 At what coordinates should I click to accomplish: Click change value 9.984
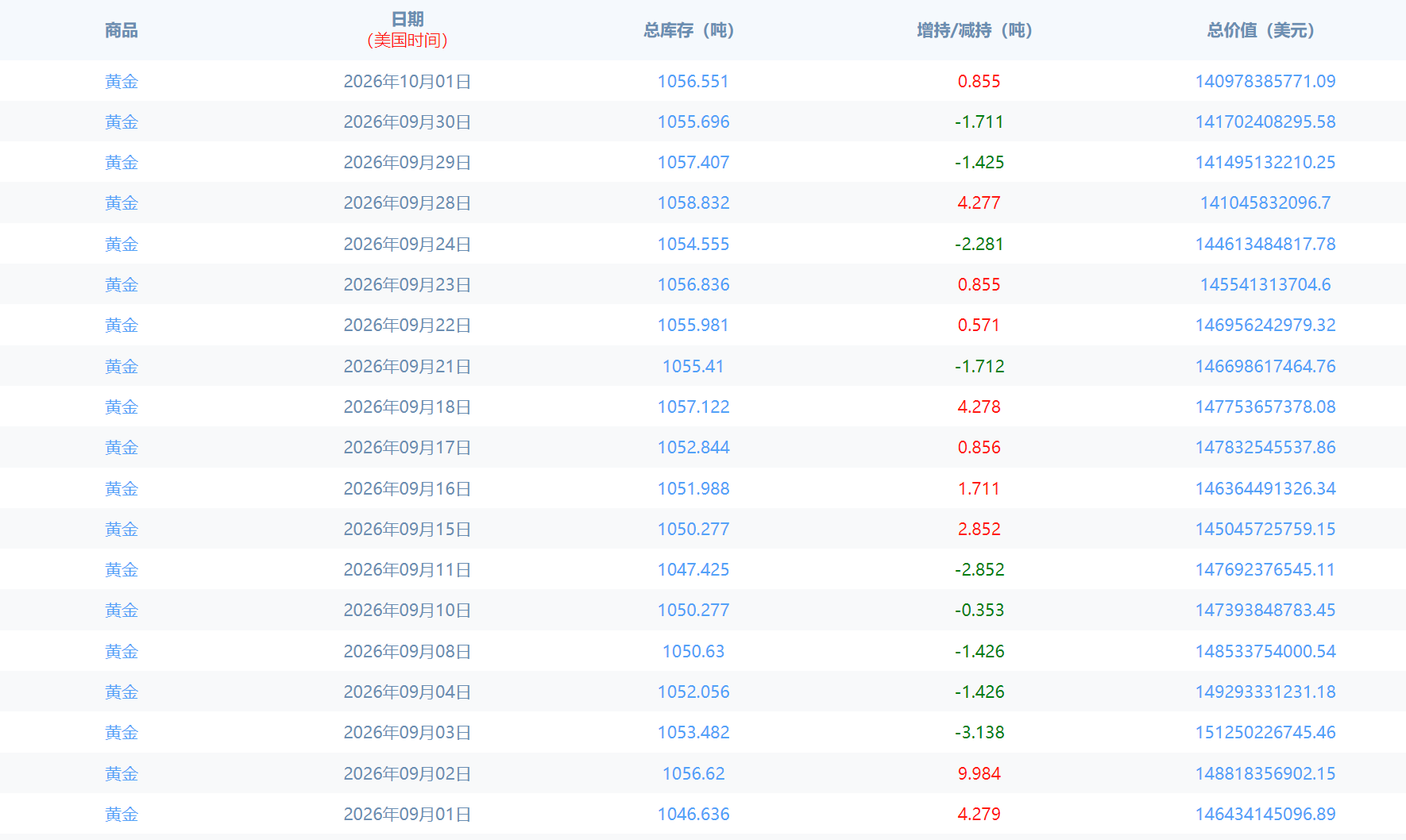click(979, 773)
